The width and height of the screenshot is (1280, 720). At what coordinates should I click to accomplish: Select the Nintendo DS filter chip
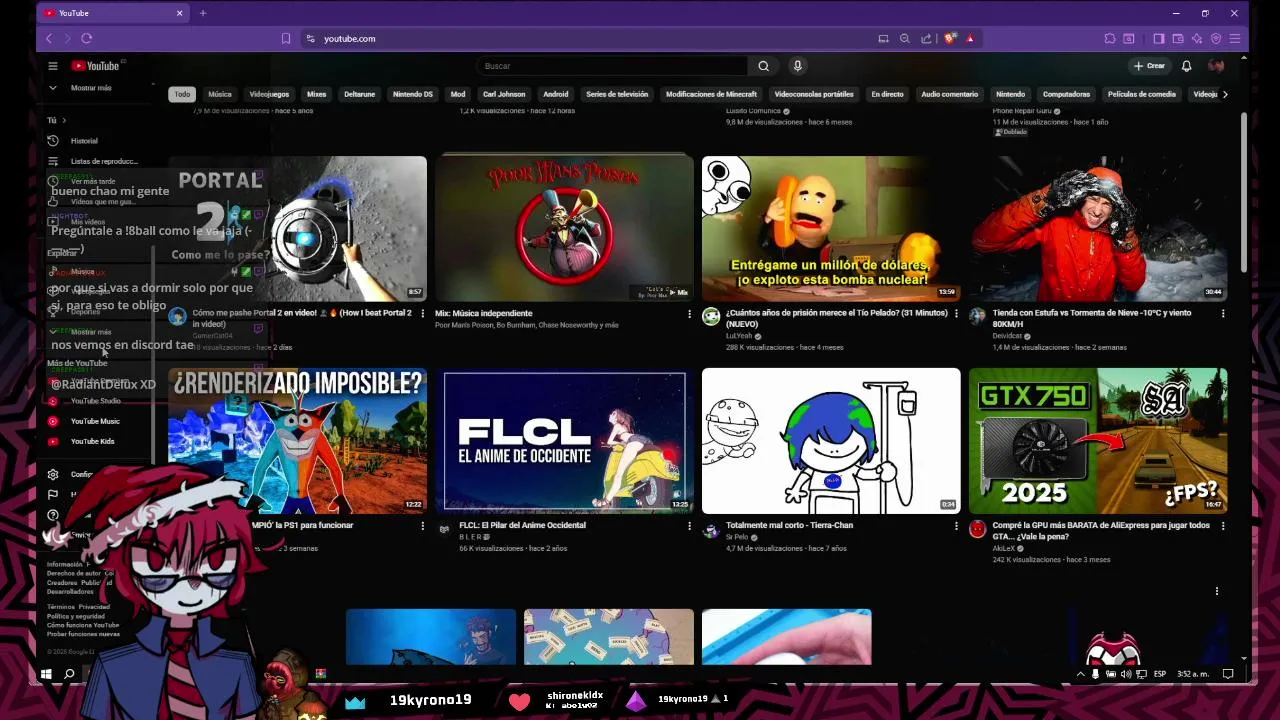413,94
